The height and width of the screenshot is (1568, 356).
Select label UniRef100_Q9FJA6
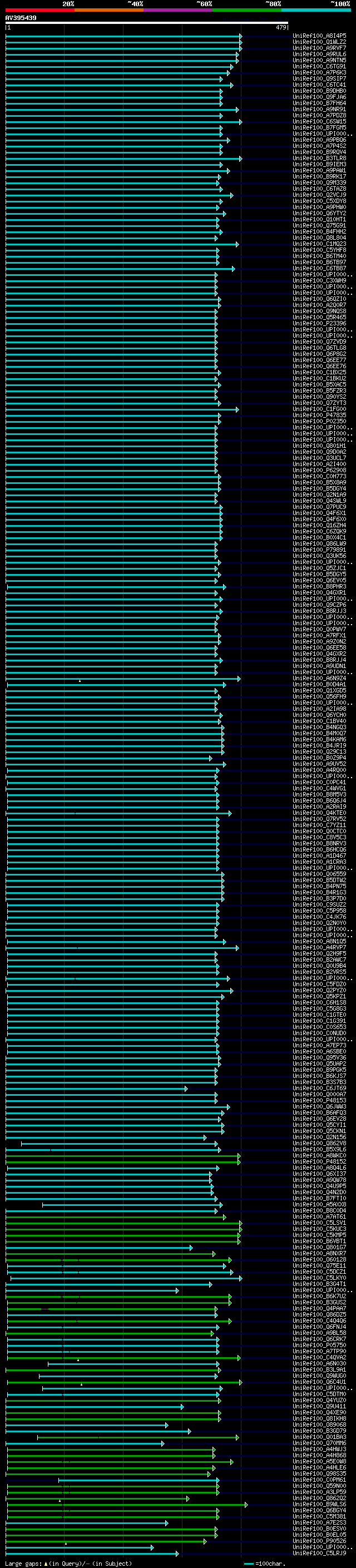[319, 97]
